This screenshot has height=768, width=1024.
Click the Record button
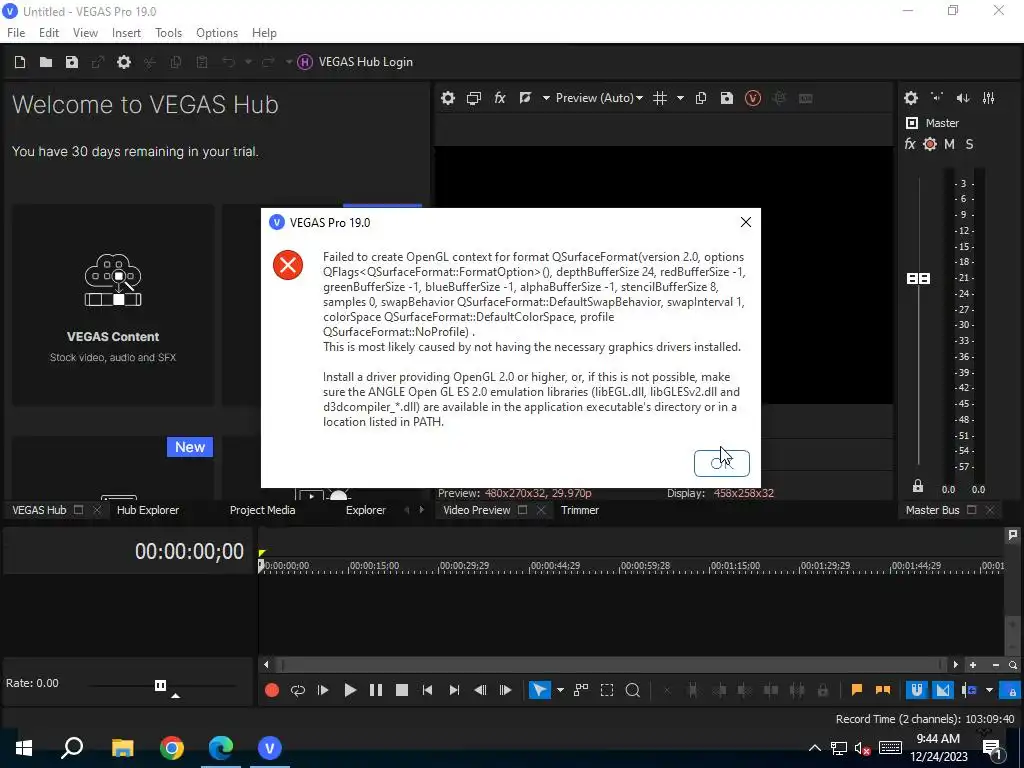coord(272,690)
